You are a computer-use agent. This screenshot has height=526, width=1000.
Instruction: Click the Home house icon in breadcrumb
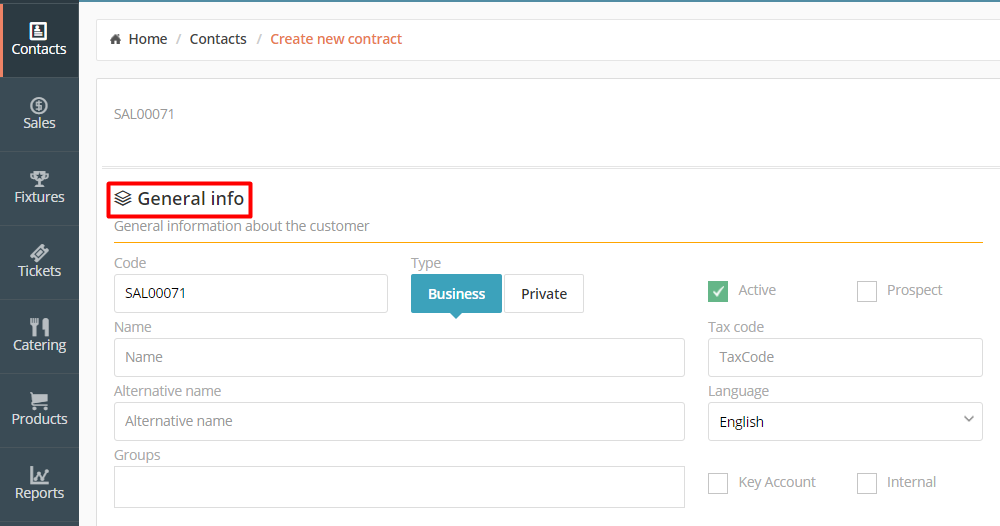[115, 39]
